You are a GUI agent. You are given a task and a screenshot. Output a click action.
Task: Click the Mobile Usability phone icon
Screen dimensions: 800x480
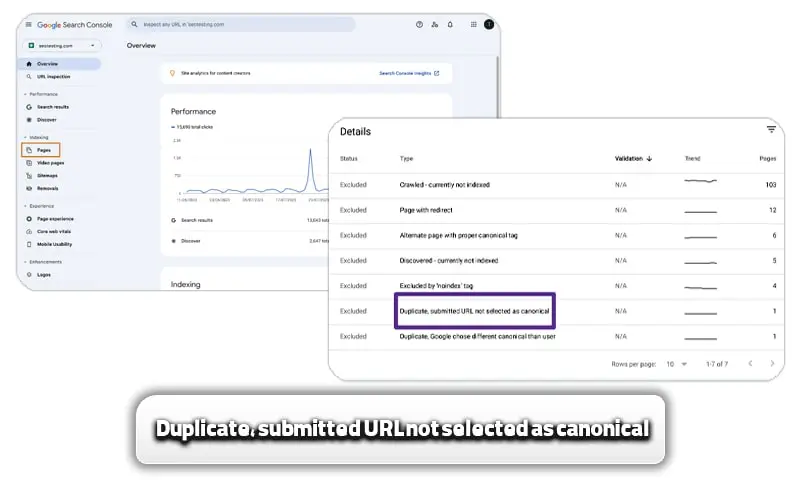click(x=29, y=244)
